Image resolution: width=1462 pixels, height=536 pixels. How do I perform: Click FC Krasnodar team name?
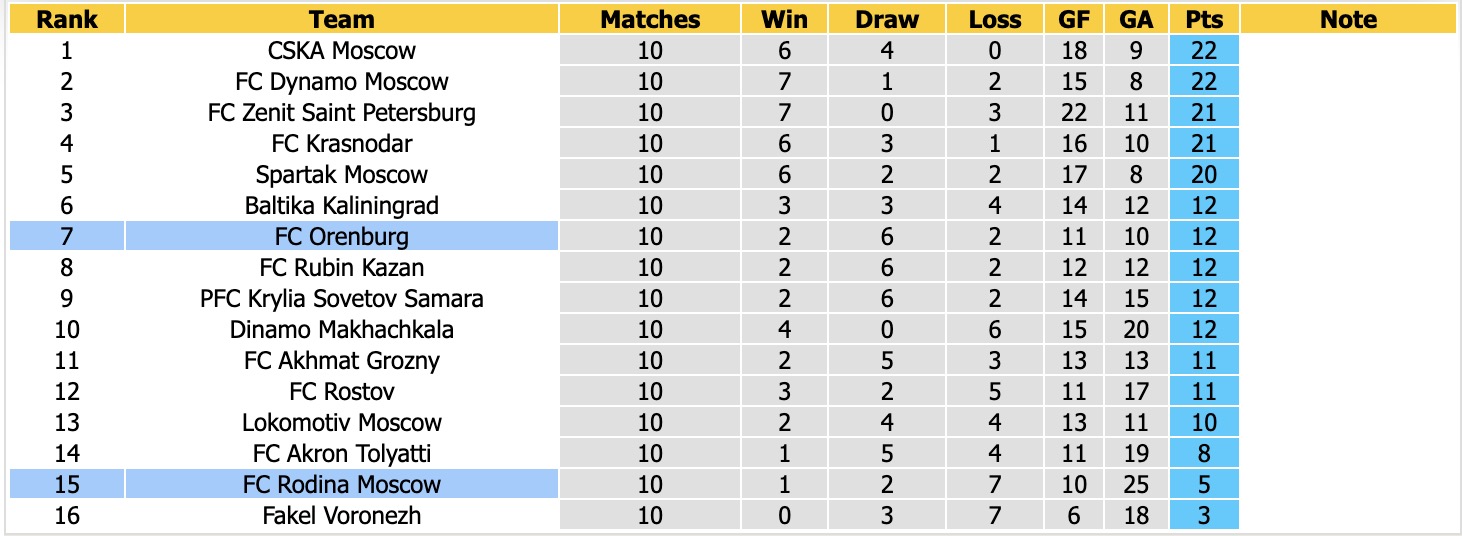[342, 143]
